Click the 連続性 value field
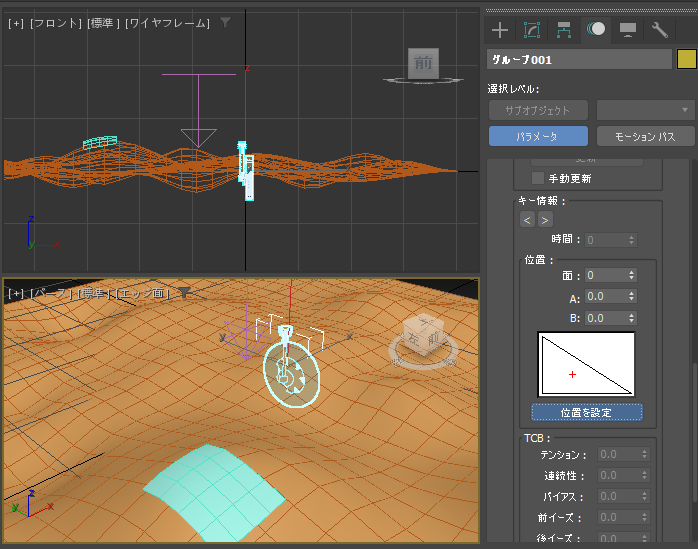The image size is (698, 549). tap(618, 475)
